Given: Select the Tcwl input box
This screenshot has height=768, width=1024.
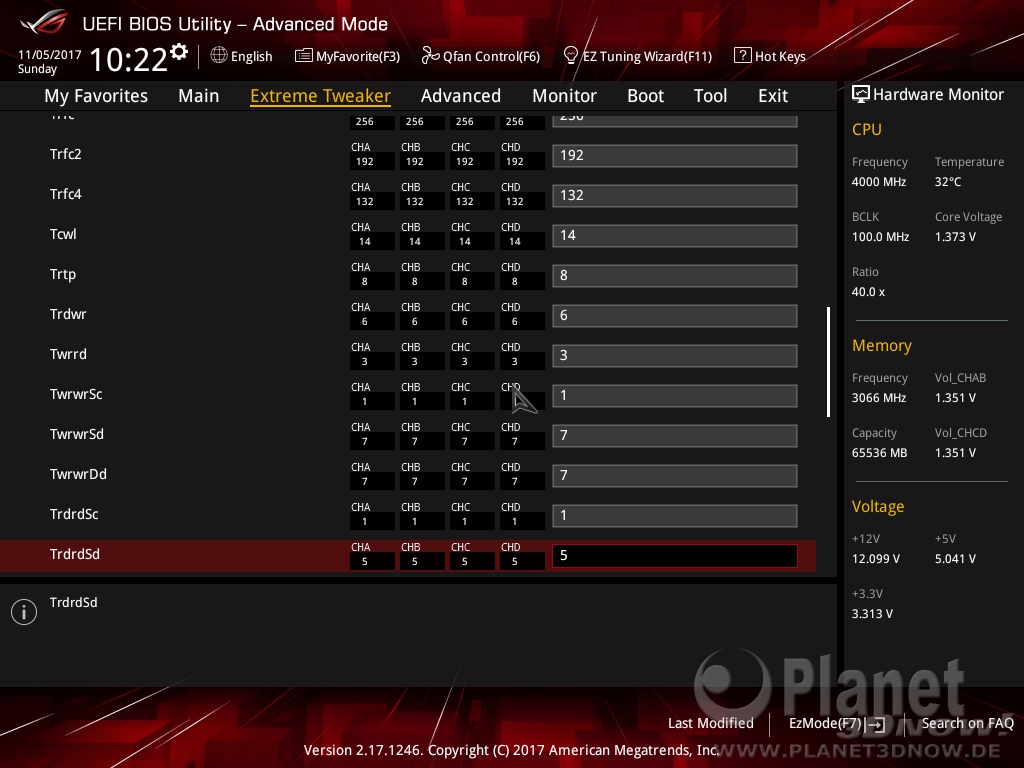Looking at the screenshot, I should point(675,235).
